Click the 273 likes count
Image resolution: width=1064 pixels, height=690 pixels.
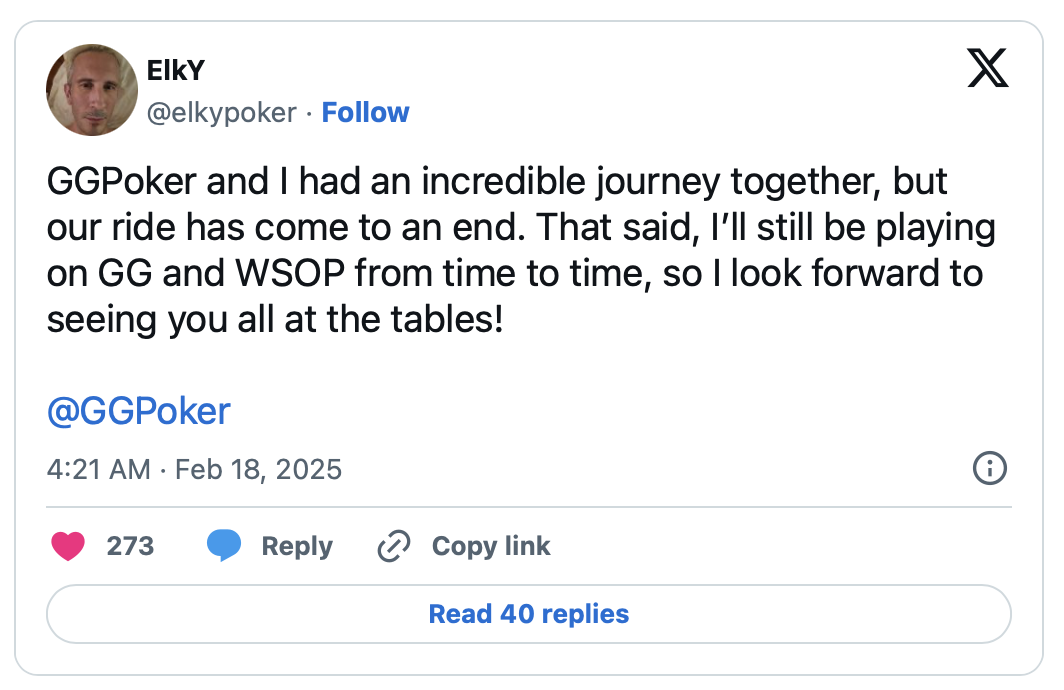pyautogui.click(x=130, y=546)
